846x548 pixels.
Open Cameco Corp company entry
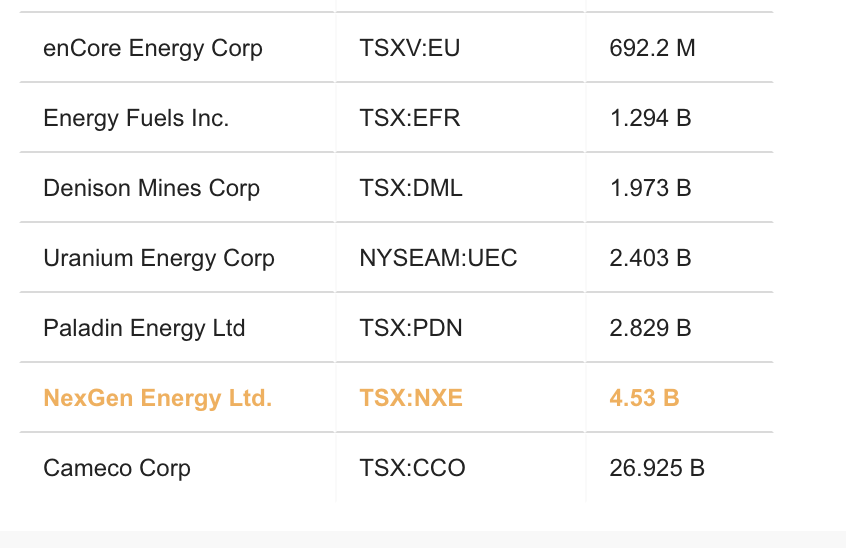tap(117, 468)
